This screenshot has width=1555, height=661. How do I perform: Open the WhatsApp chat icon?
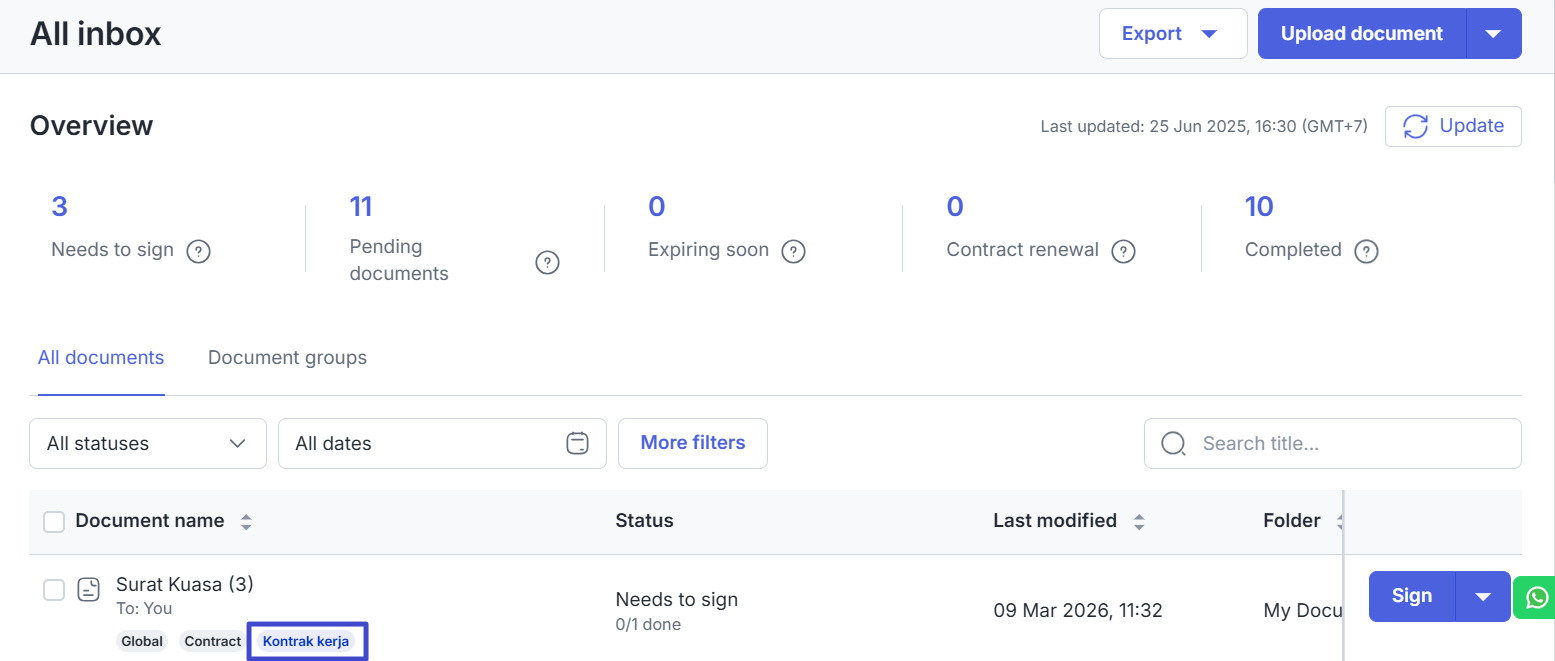tap(1536, 597)
